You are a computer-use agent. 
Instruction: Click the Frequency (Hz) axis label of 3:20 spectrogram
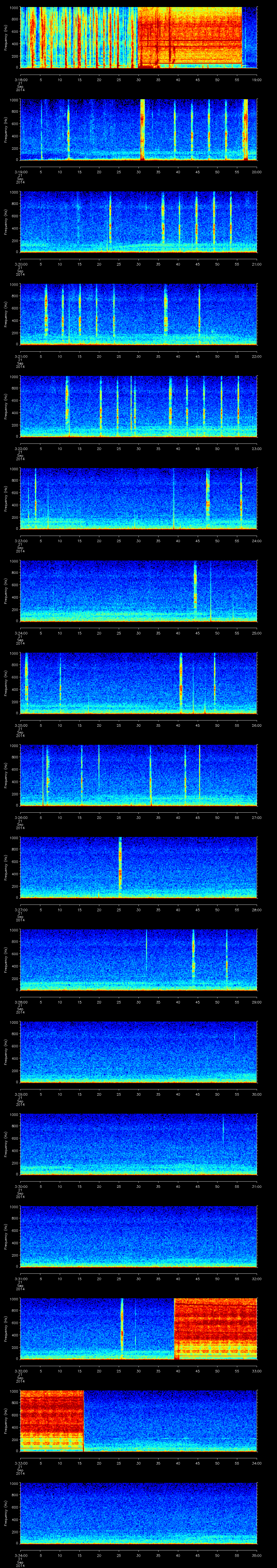coord(5,222)
